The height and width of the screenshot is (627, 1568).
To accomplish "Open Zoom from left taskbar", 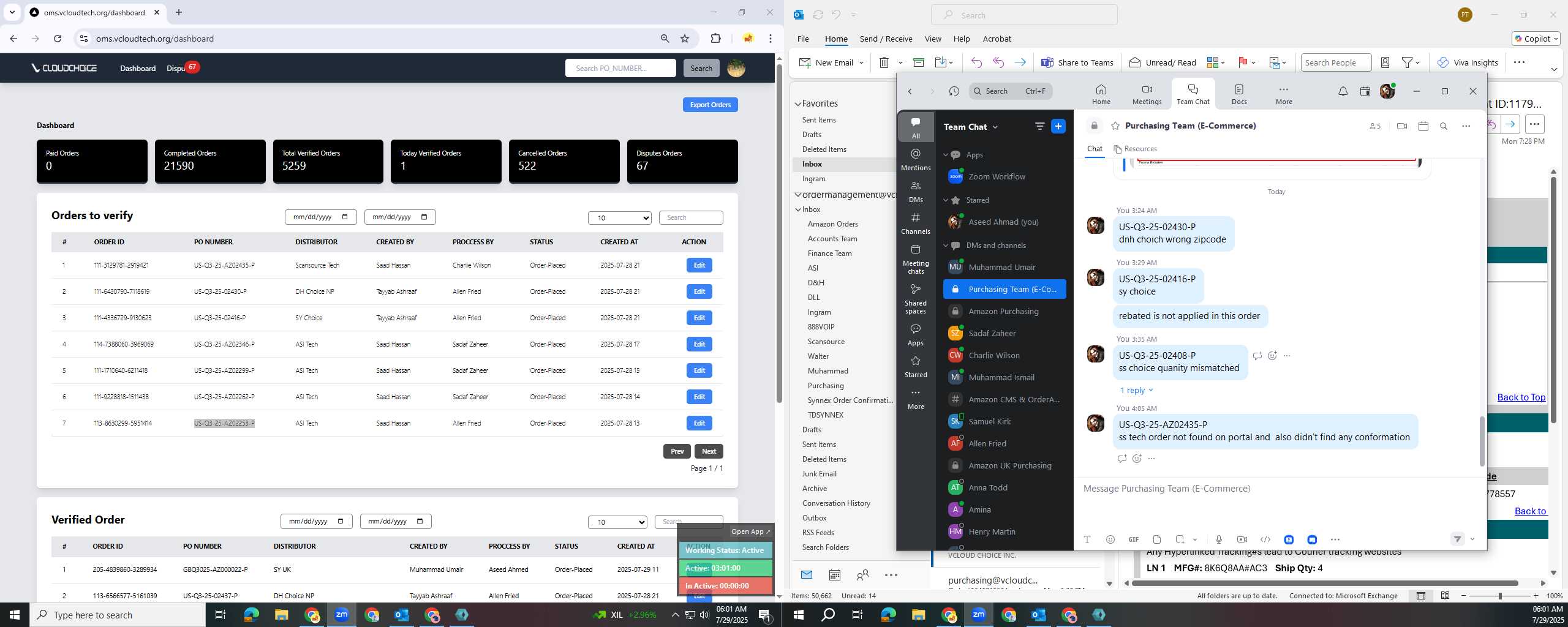I will pyautogui.click(x=341, y=615).
